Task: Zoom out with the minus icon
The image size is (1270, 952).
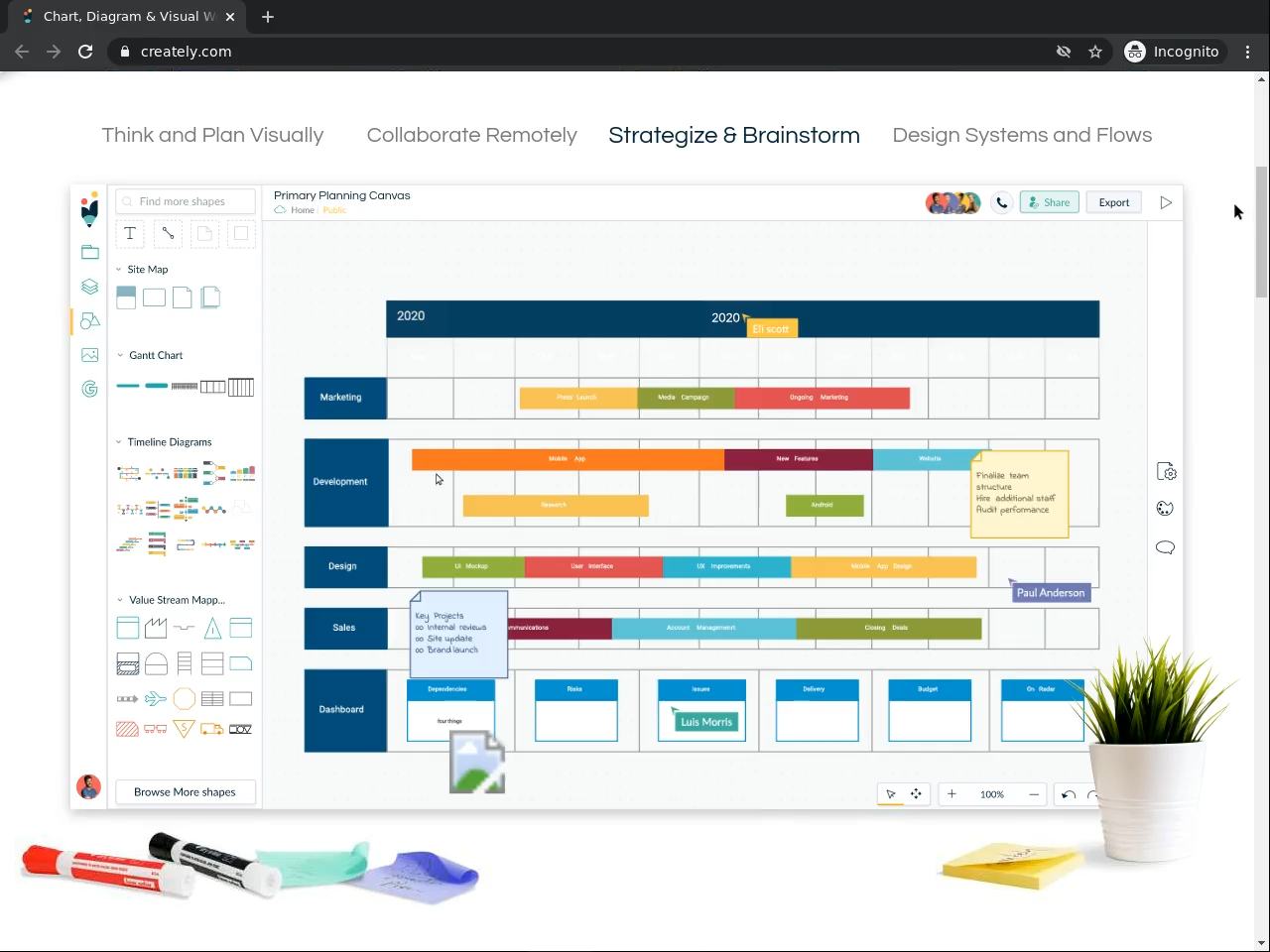Action: [x=1034, y=794]
